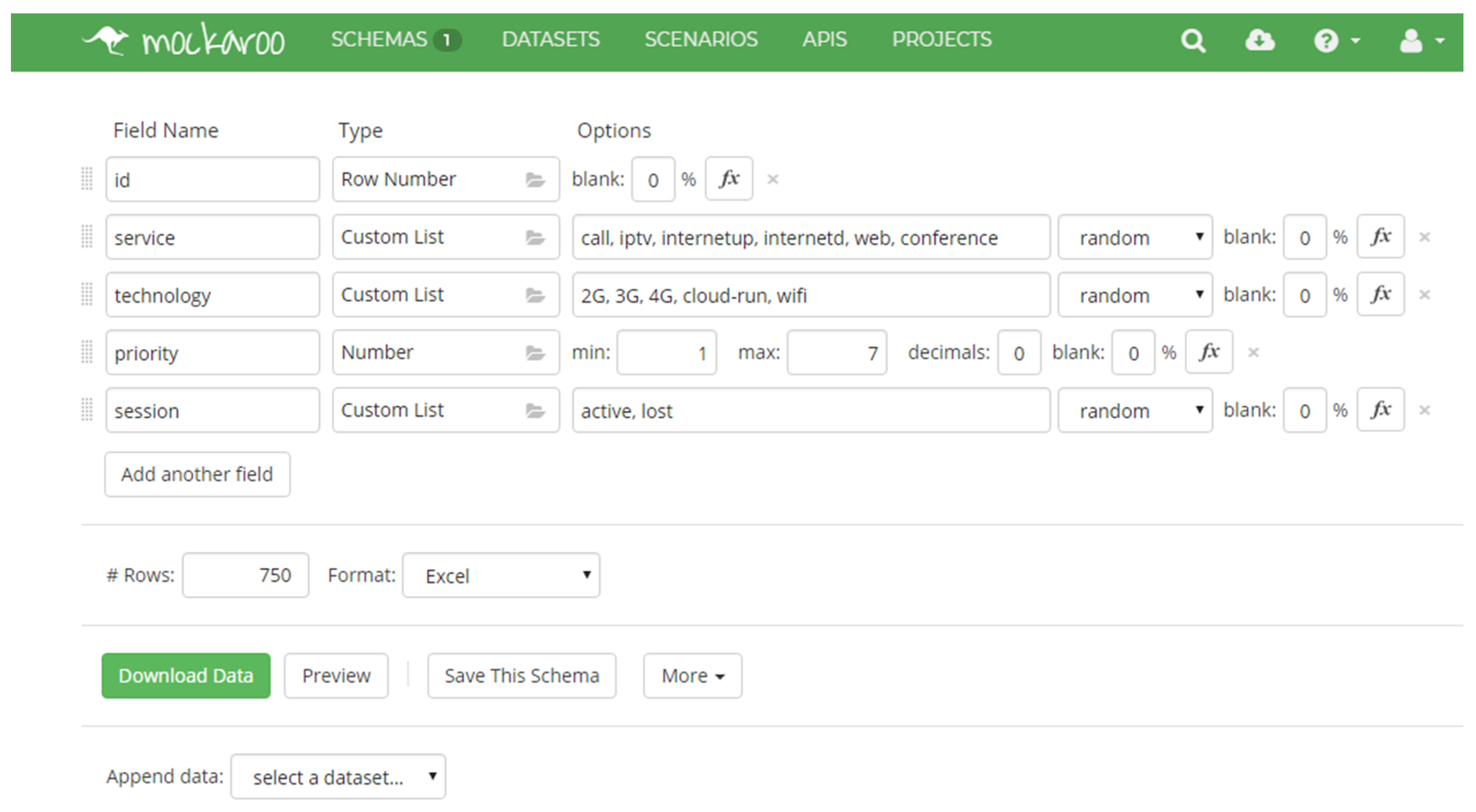This screenshot has height=812, width=1476.
Task: Go to the DATASETS nav item
Action: pyautogui.click(x=550, y=39)
